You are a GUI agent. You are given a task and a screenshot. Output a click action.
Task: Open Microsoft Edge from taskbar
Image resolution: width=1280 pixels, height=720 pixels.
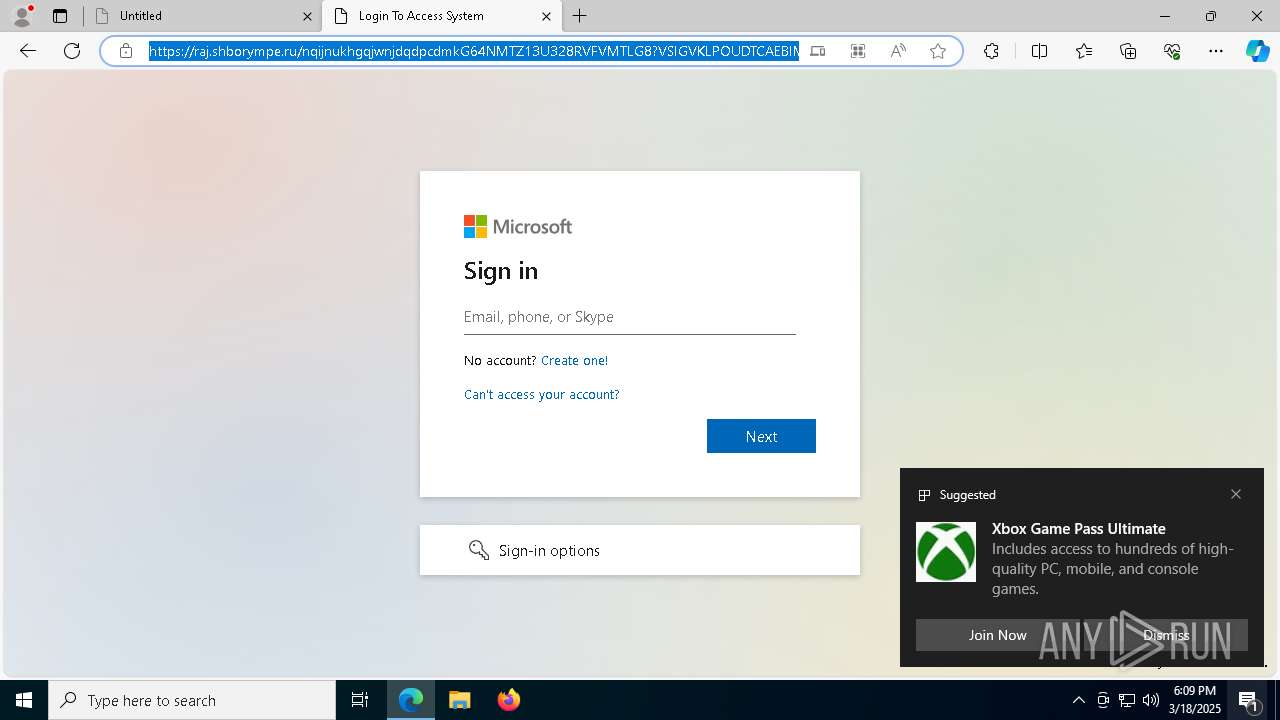click(x=411, y=700)
